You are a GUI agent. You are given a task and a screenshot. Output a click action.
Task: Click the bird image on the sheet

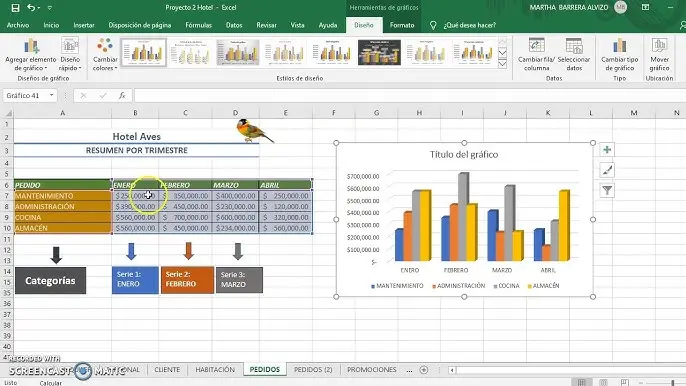(254, 131)
